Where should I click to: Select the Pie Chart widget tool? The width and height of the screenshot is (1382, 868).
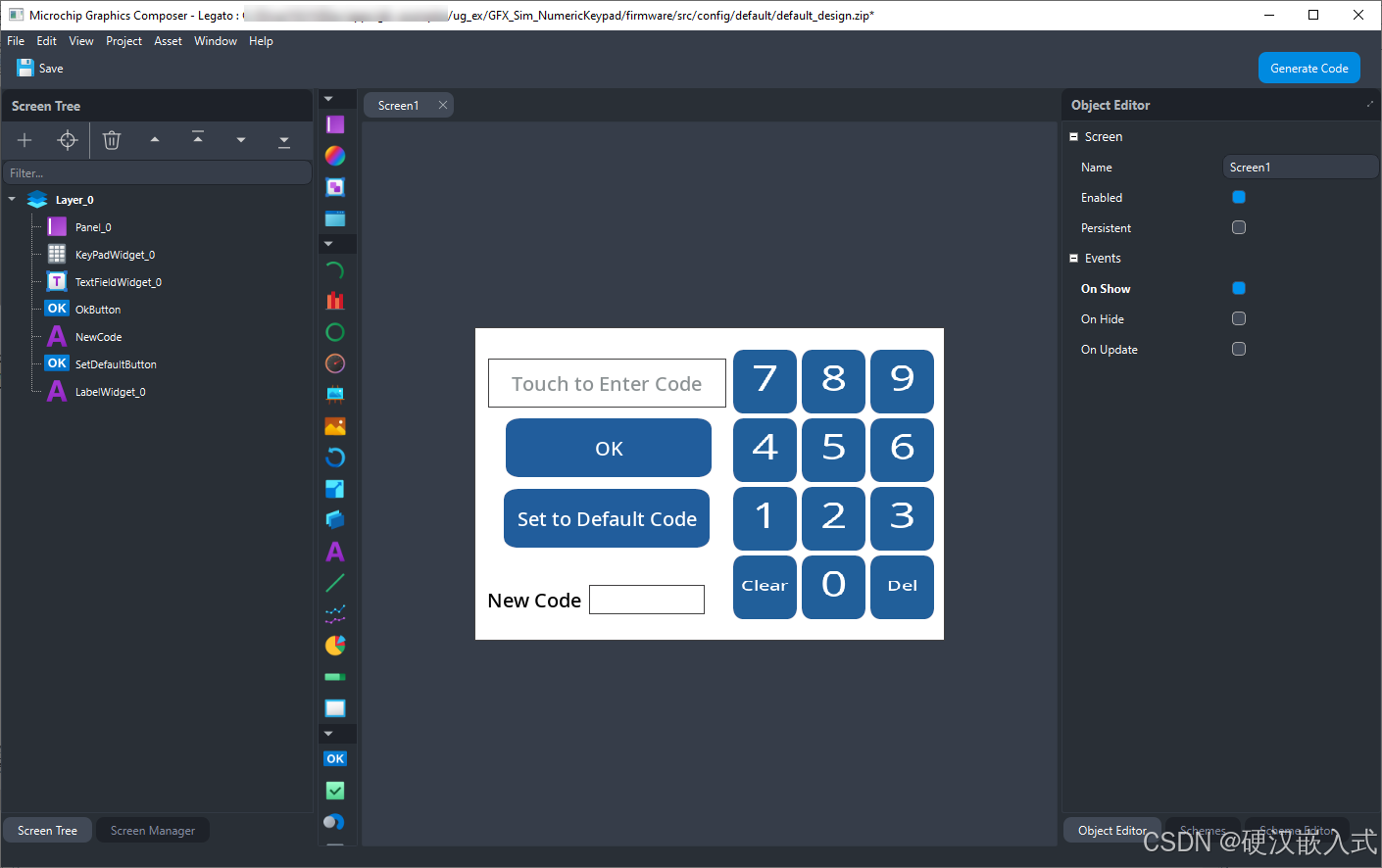coord(335,645)
